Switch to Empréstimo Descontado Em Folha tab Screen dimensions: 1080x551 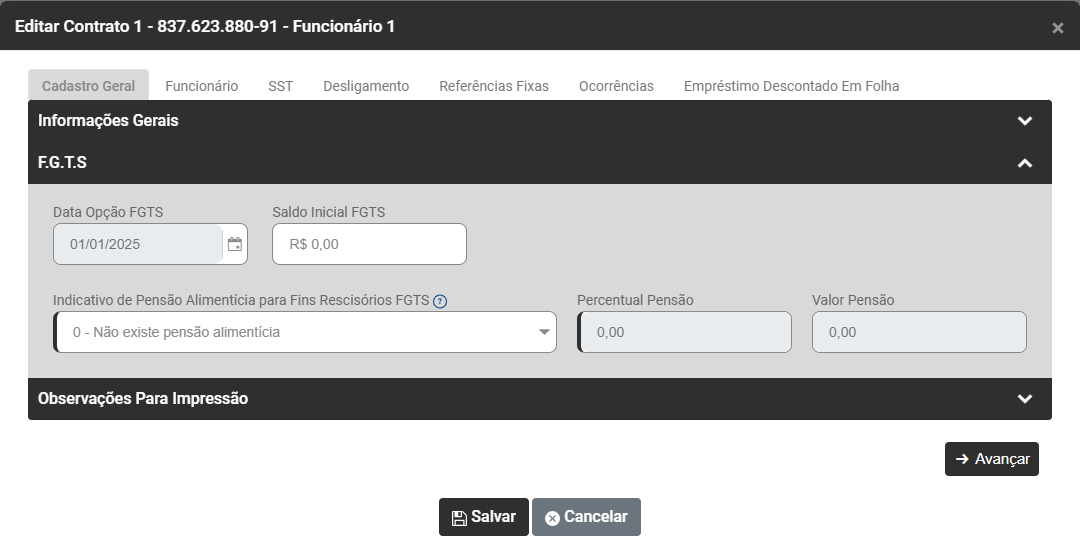(791, 86)
